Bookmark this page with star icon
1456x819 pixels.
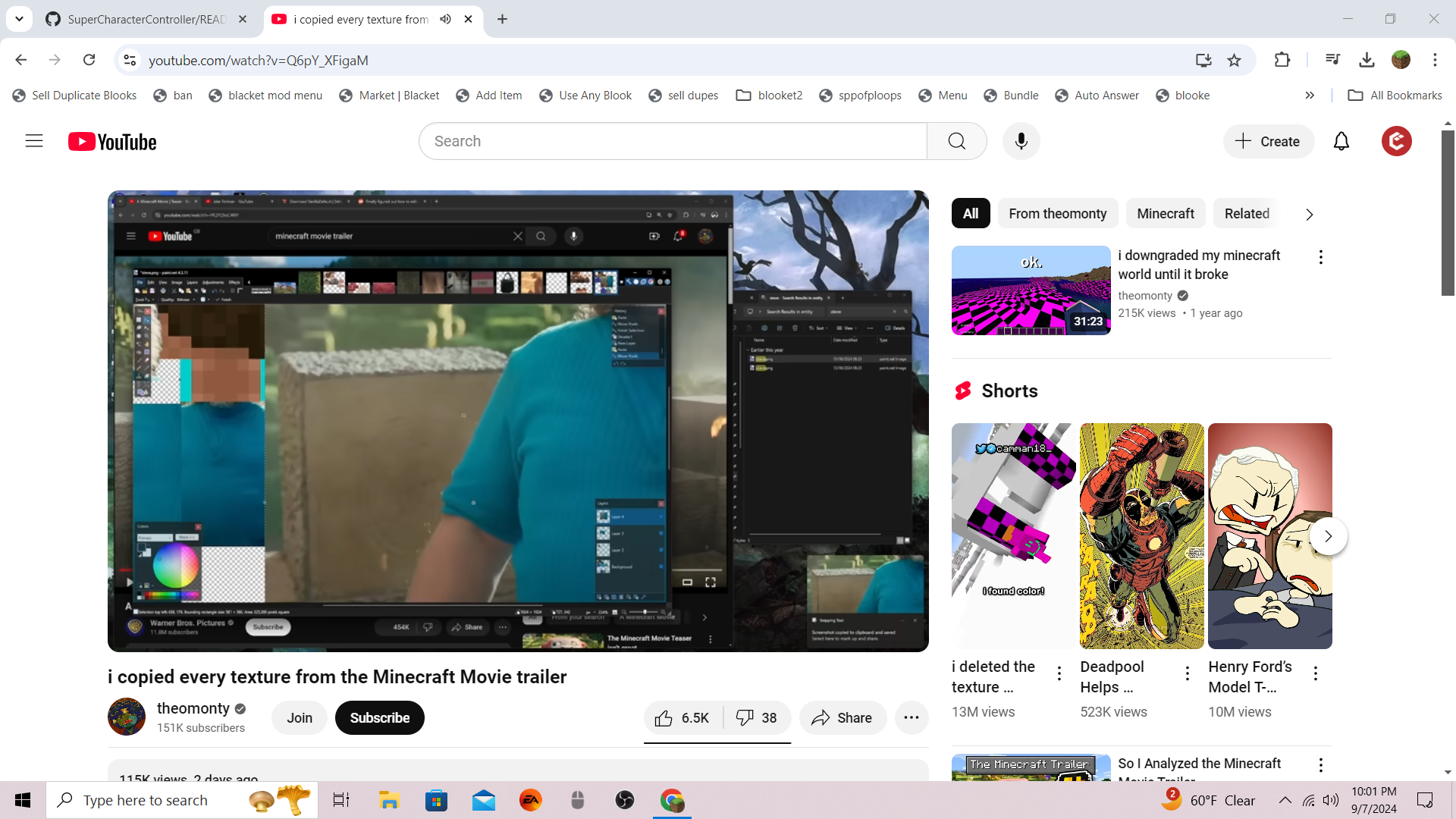(1234, 60)
